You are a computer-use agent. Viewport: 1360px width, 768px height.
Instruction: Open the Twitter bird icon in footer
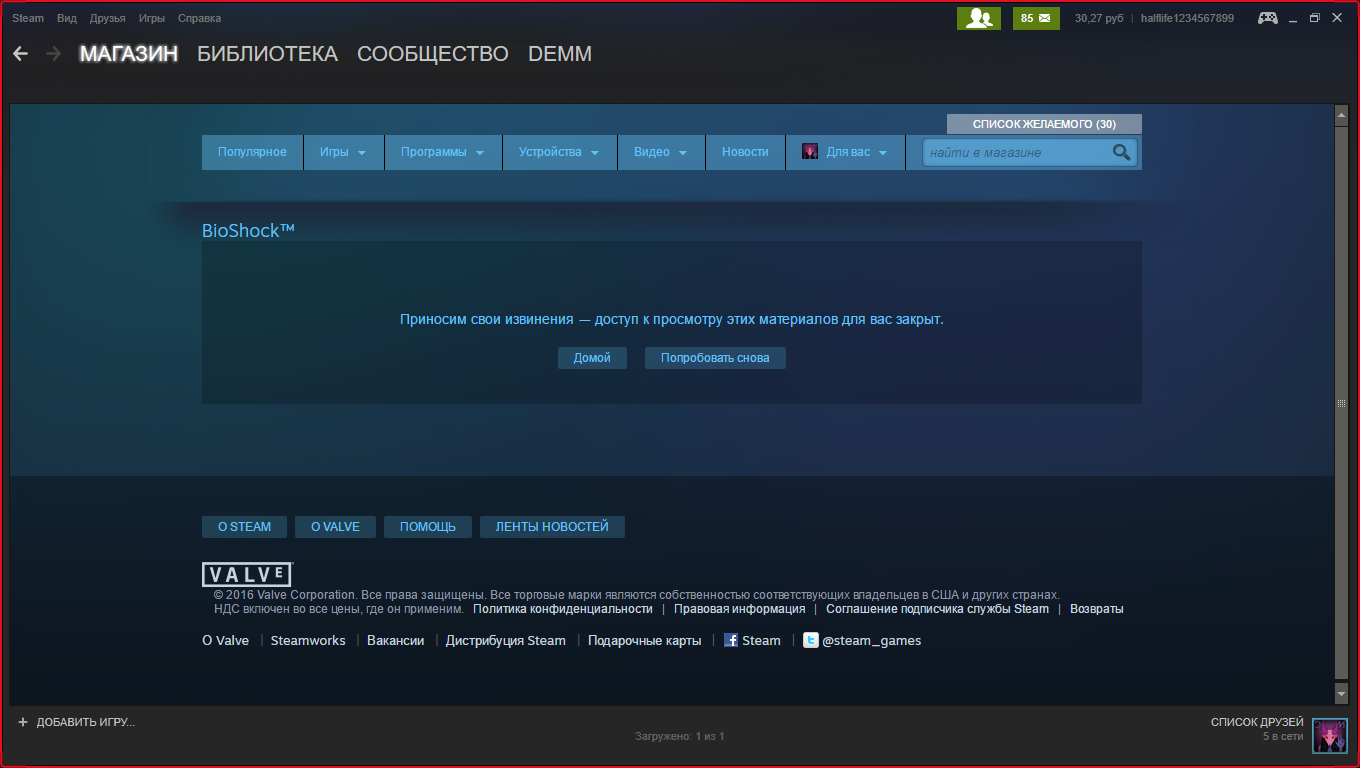click(x=810, y=640)
